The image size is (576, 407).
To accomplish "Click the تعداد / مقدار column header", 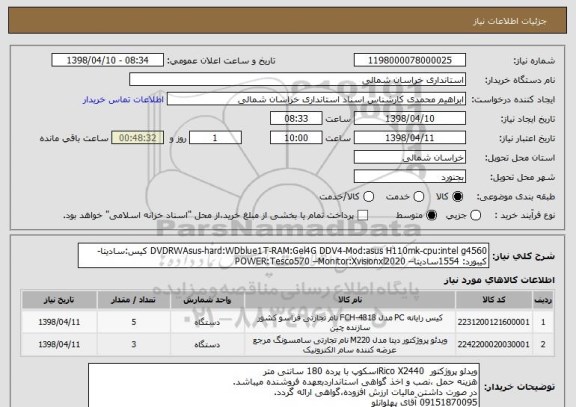I will coord(134,300).
